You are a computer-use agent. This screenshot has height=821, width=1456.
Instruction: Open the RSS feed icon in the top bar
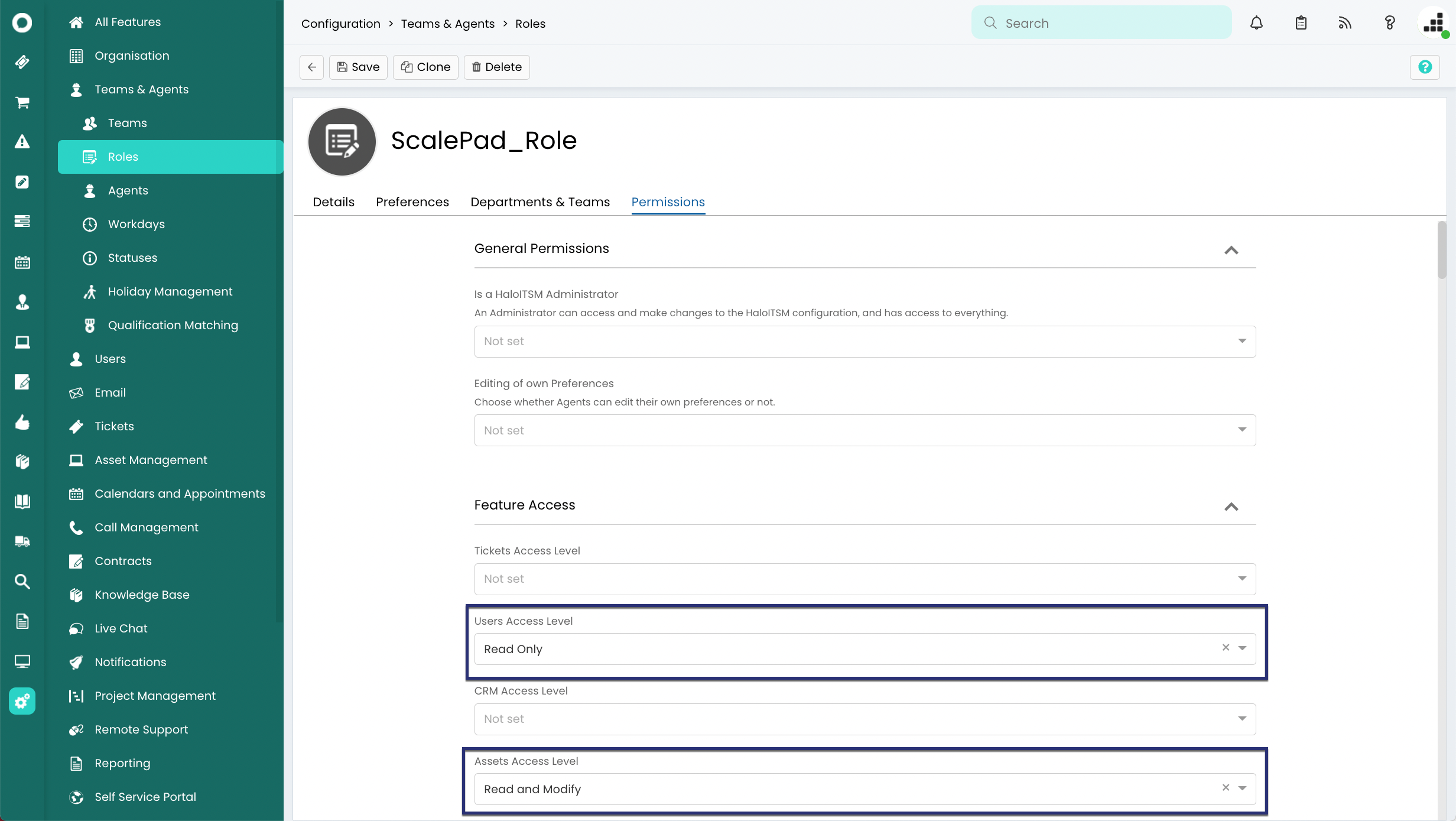1345,23
